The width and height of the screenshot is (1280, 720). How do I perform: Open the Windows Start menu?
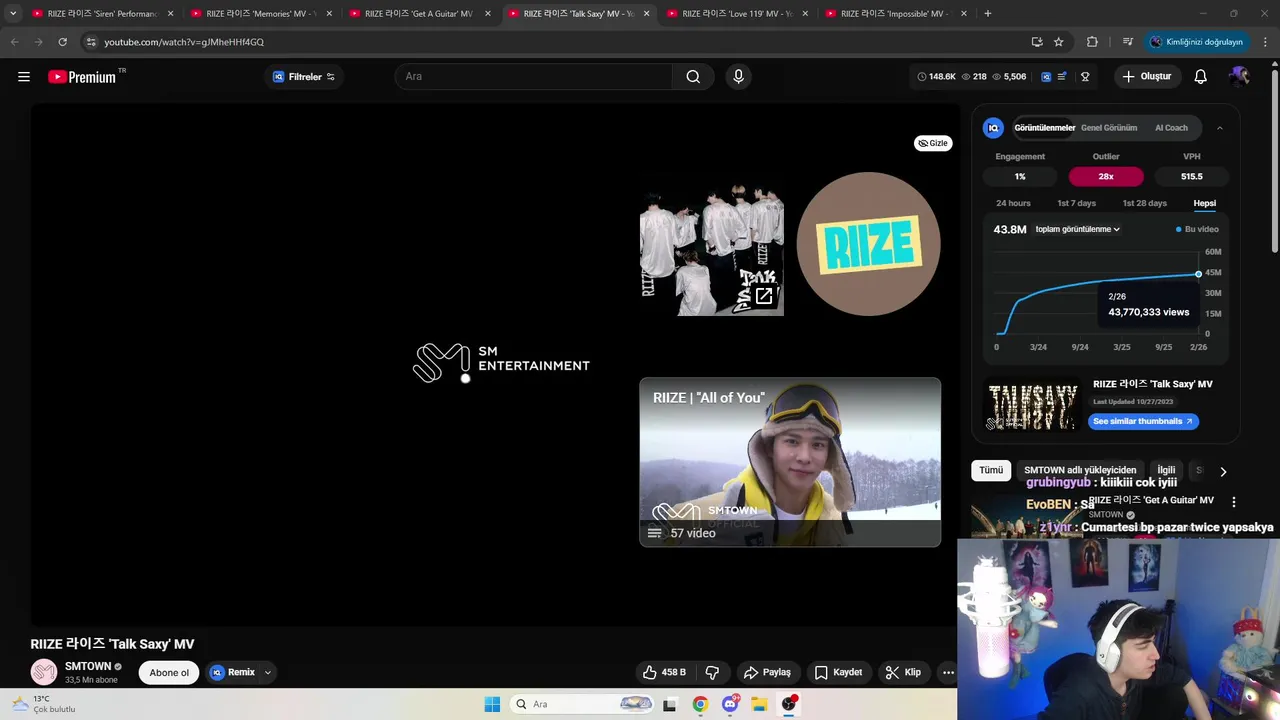coord(492,704)
